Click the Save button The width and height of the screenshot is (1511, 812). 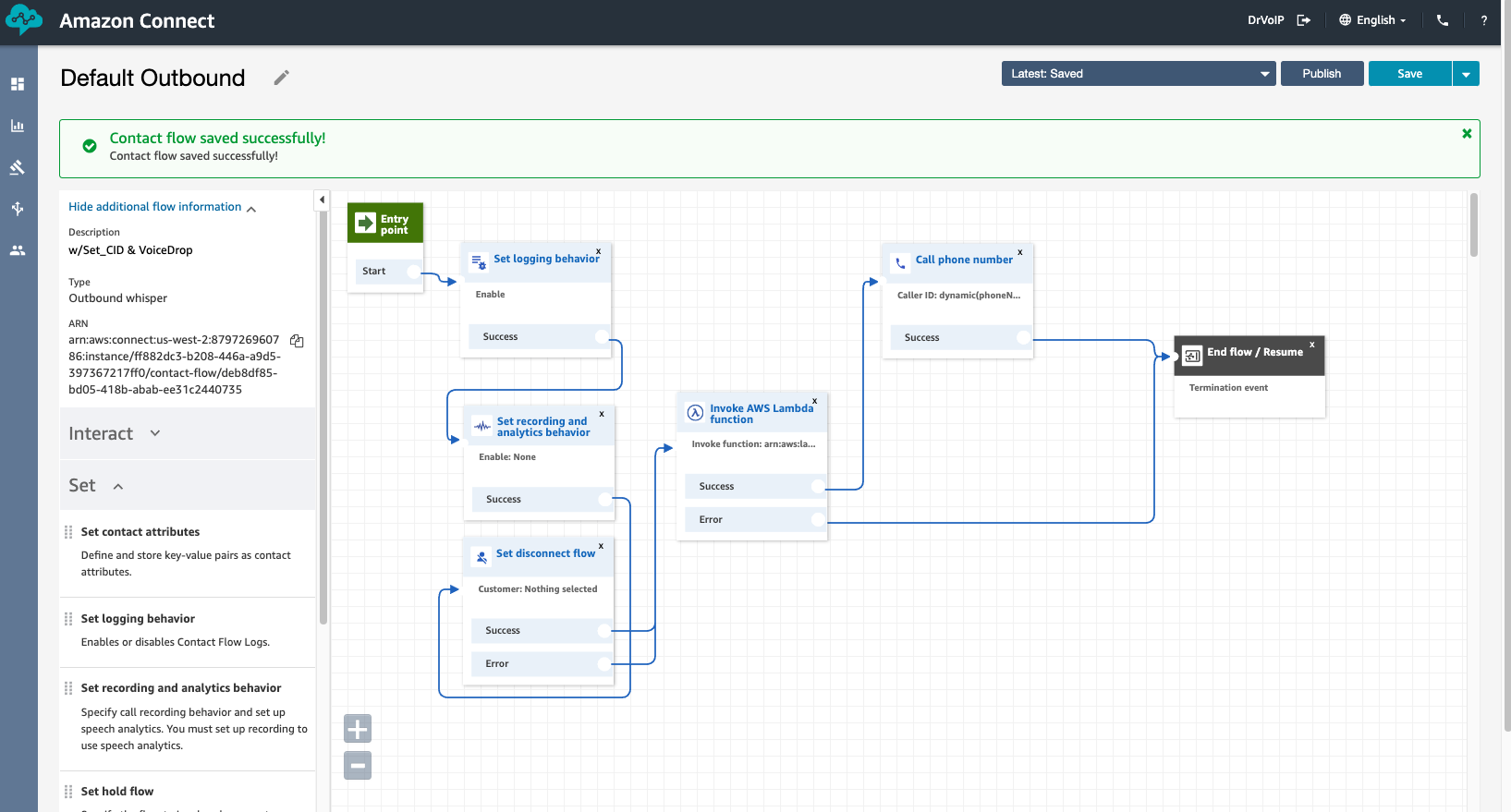(1410, 74)
